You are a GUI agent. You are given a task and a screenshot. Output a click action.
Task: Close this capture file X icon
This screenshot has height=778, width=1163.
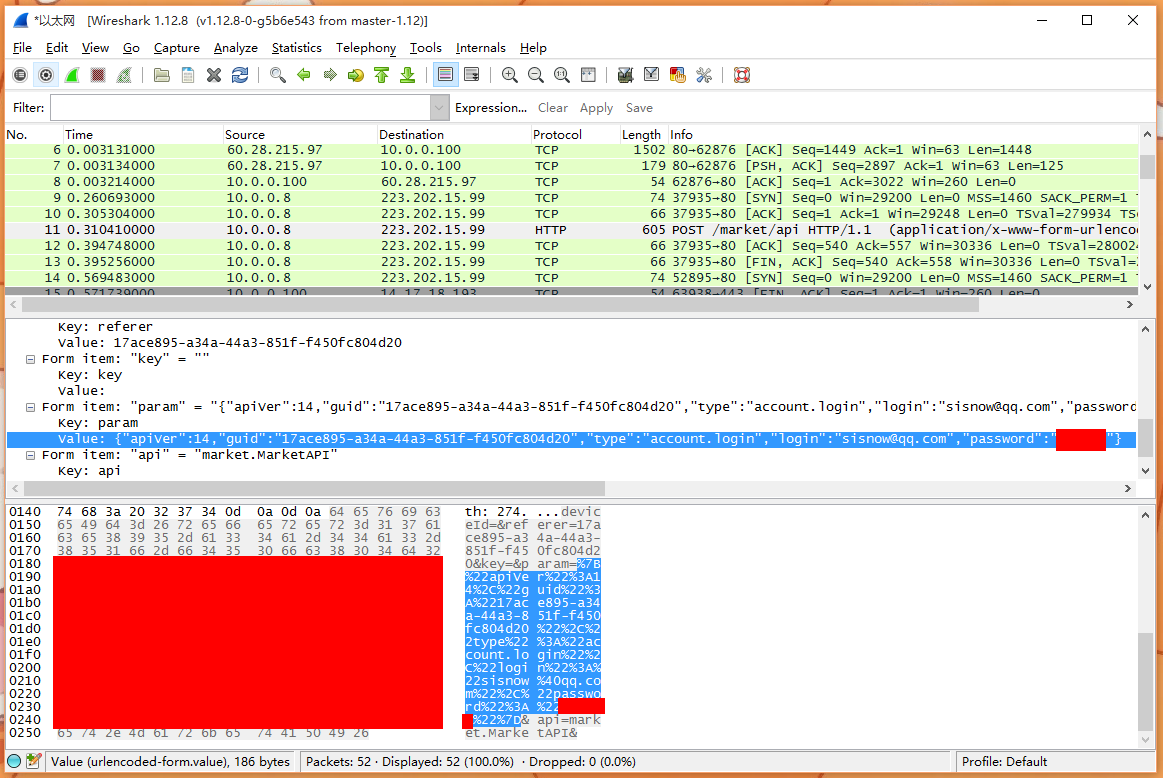[214, 75]
